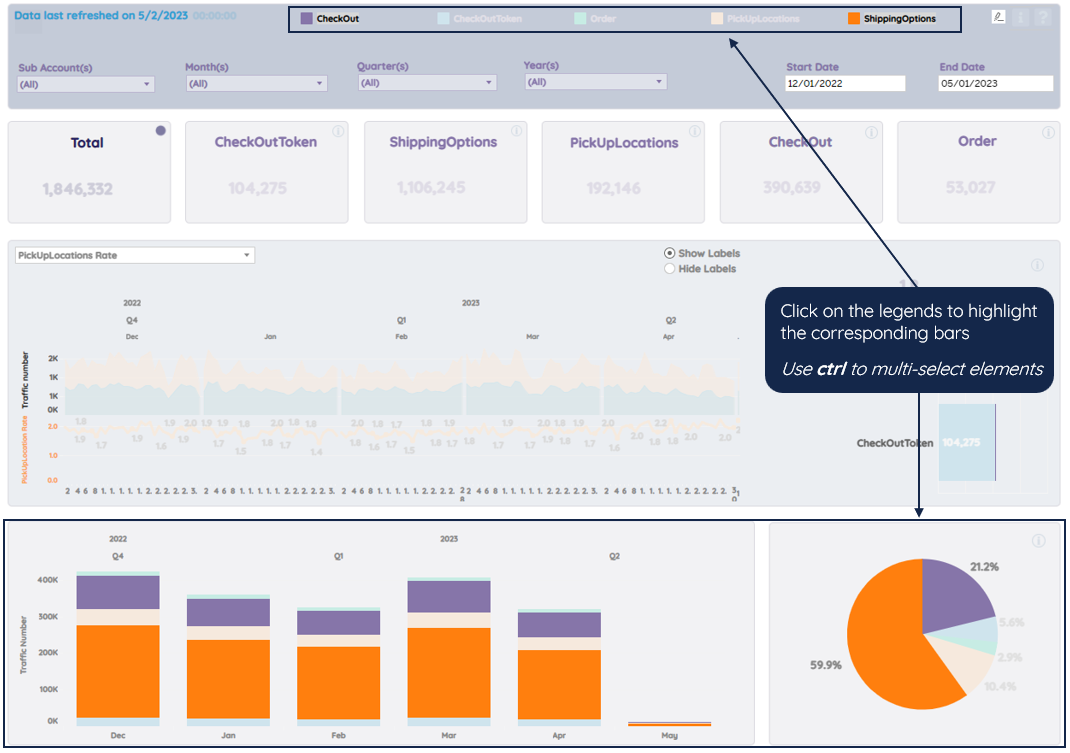This screenshot has height=753, width=1070.
Task: Click the Feb orange ShippingOptions bar segment
Action: [338, 683]
